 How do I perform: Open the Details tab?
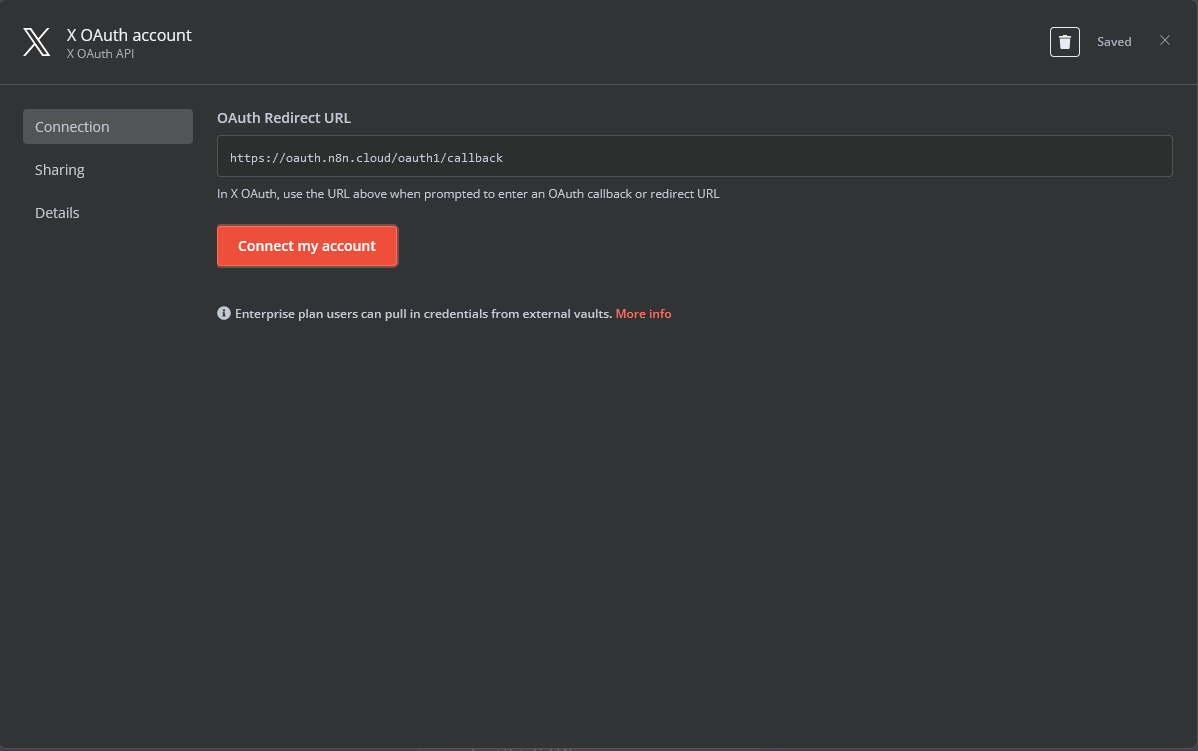click(x=57, y=212)
